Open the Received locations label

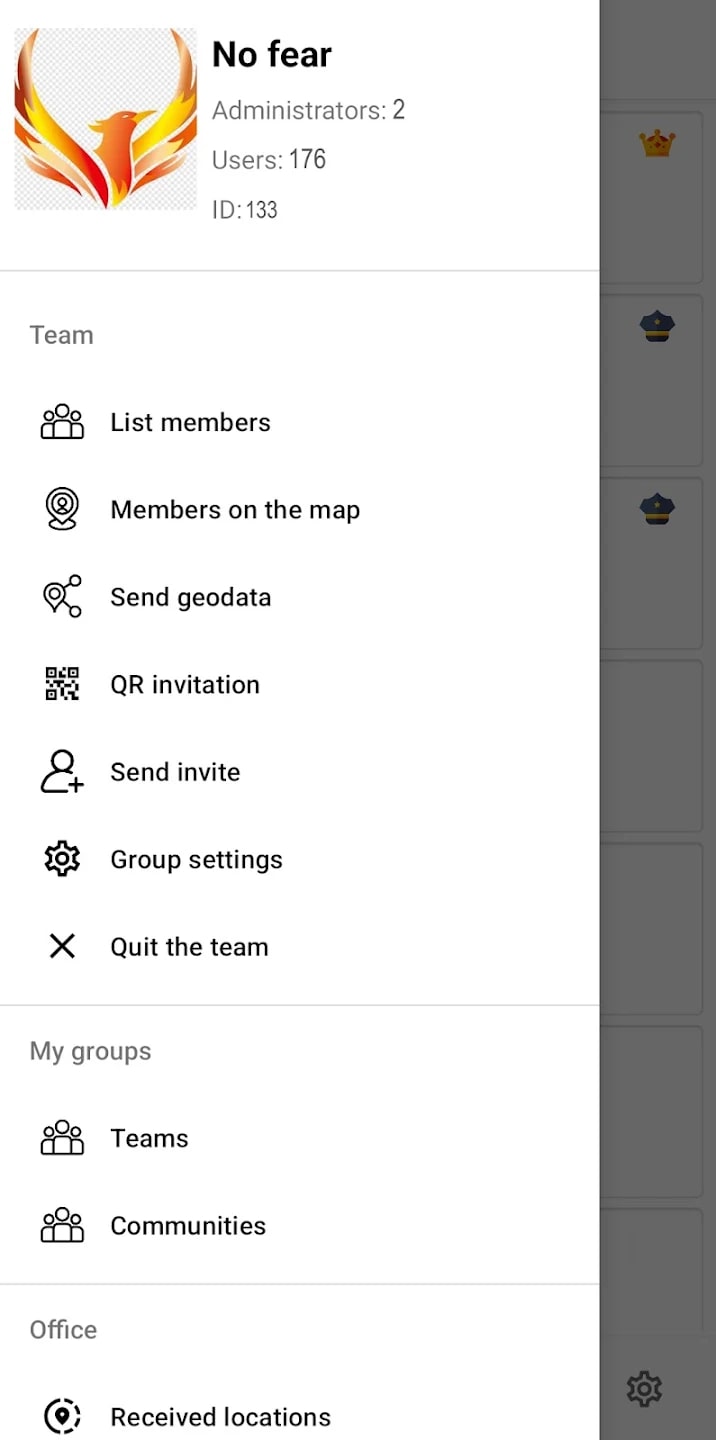click(220, 1417)
